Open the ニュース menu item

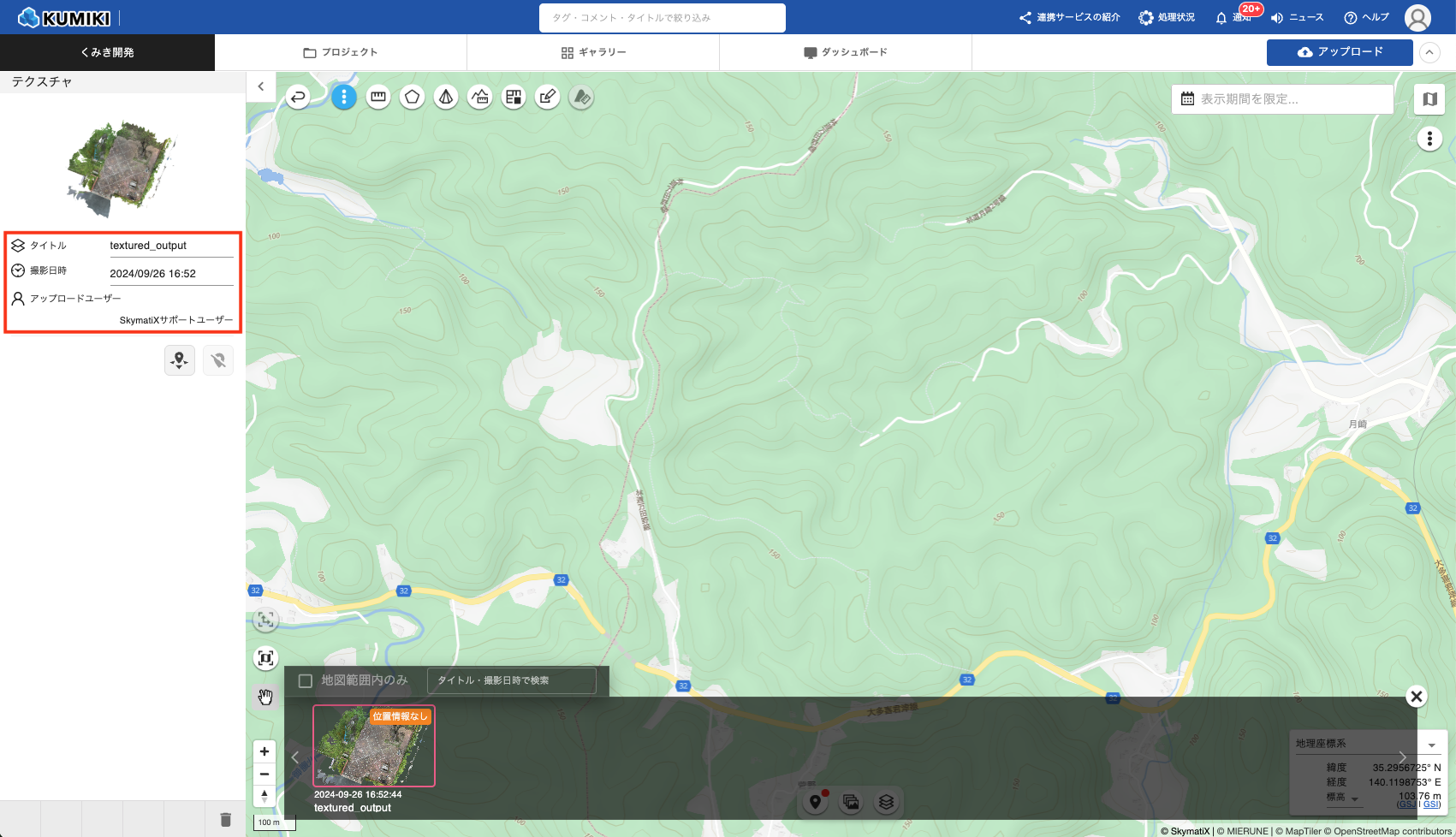pos(1298,17)
